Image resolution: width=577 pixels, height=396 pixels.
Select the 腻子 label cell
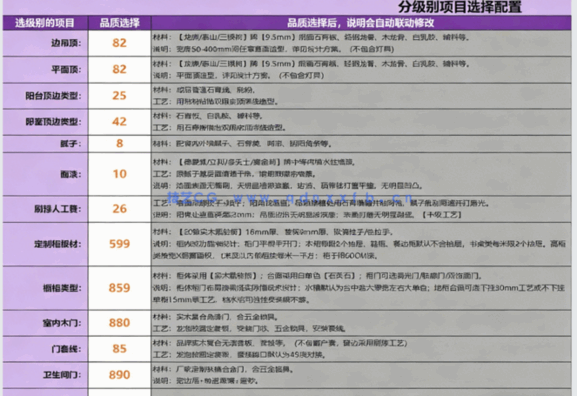[x=45, y=144]
